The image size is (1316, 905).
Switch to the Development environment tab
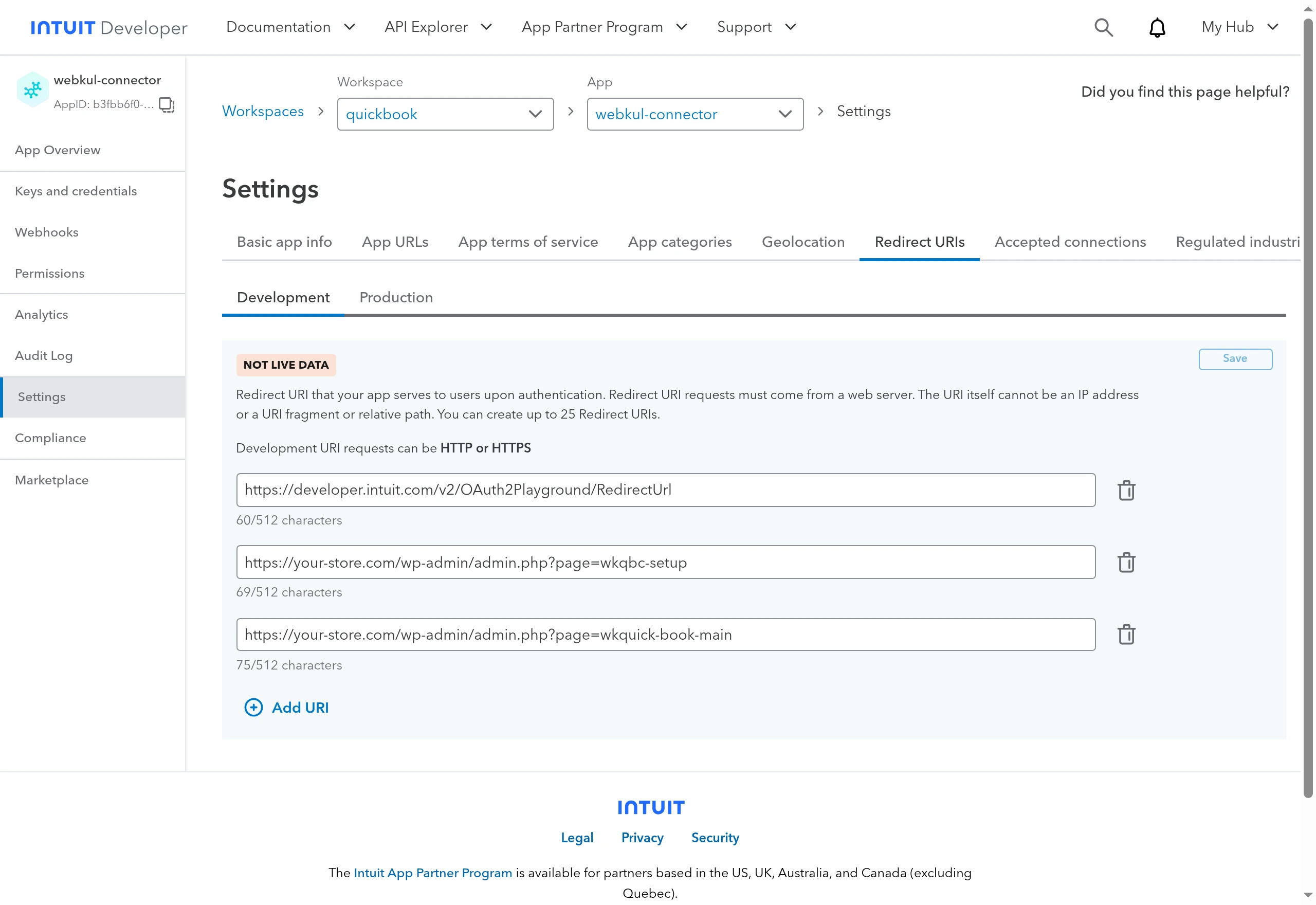283,298
